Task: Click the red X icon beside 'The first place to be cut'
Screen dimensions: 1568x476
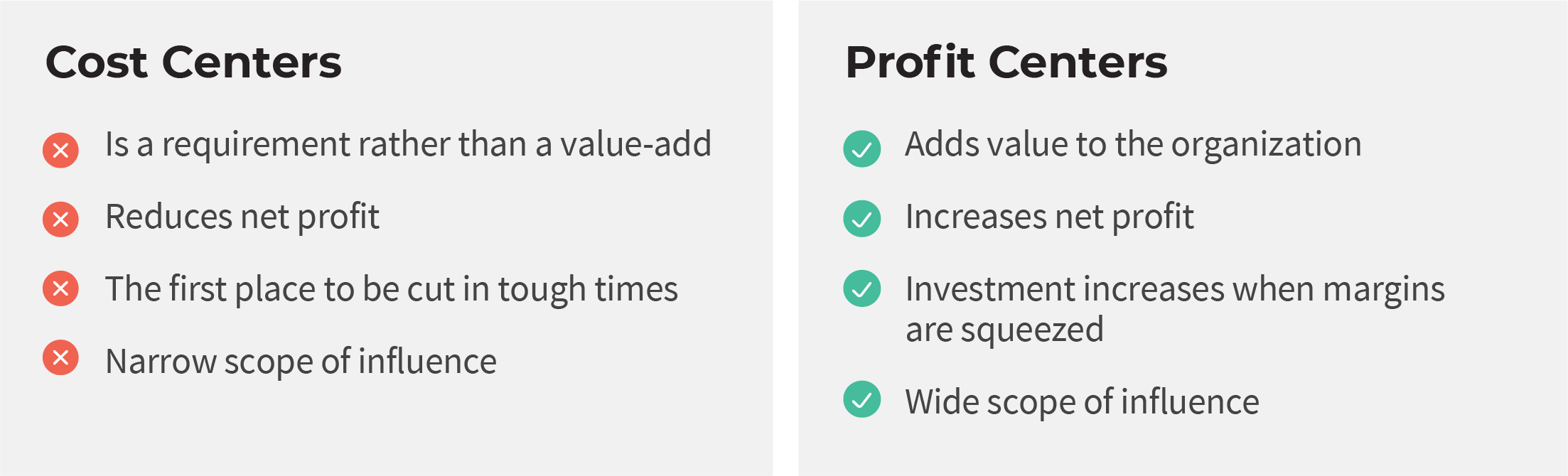Action: pos(60,288)
